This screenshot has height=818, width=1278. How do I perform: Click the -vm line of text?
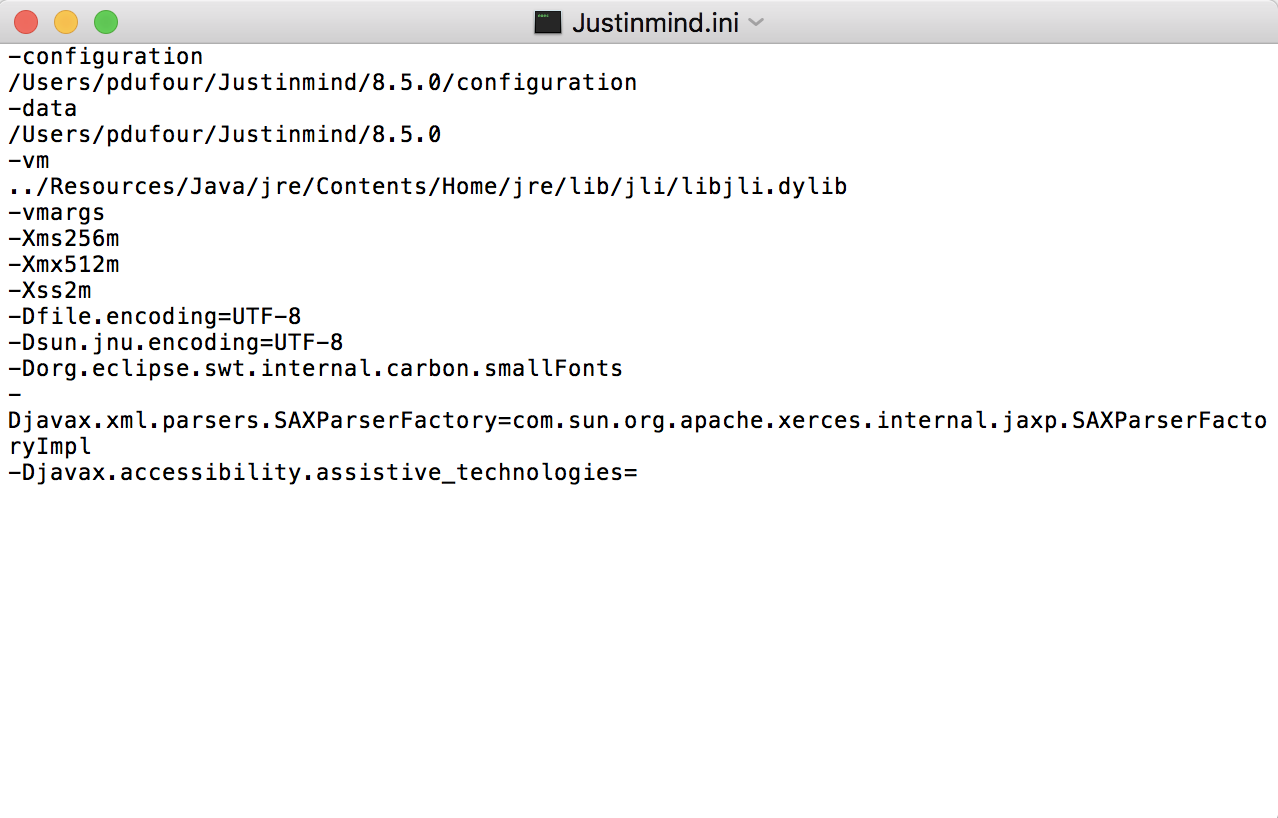point(28,160)
